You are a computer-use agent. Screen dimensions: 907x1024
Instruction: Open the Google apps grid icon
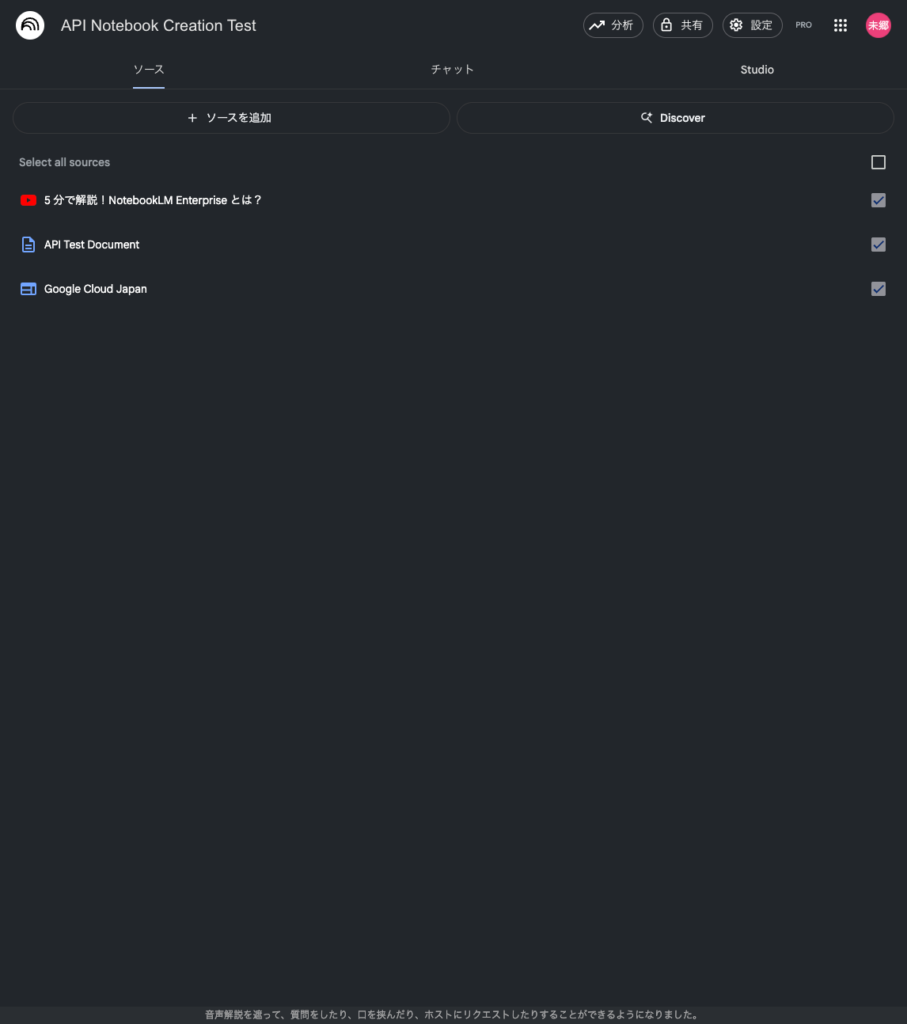point(840,25)
